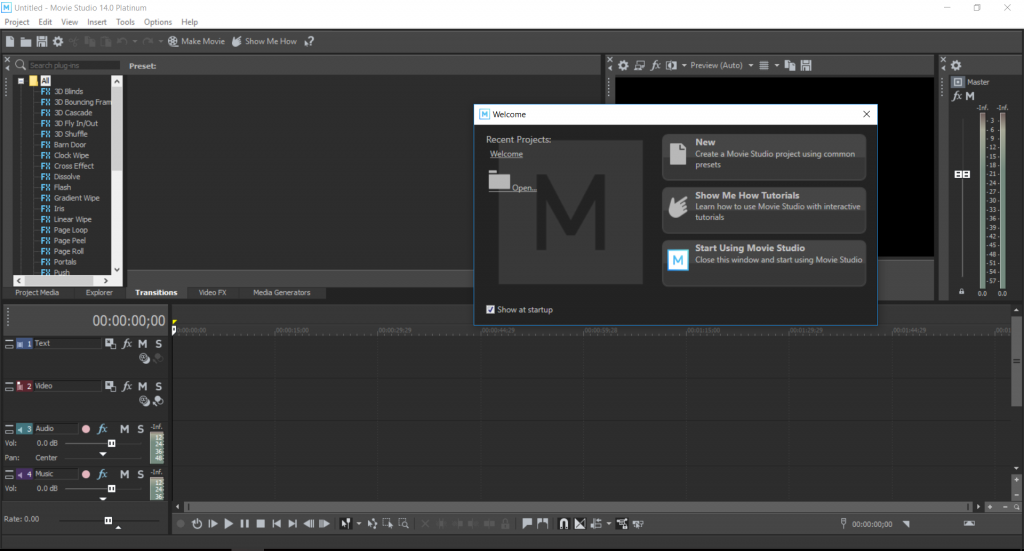Select the Zoom Edit tool

point(404,524)
